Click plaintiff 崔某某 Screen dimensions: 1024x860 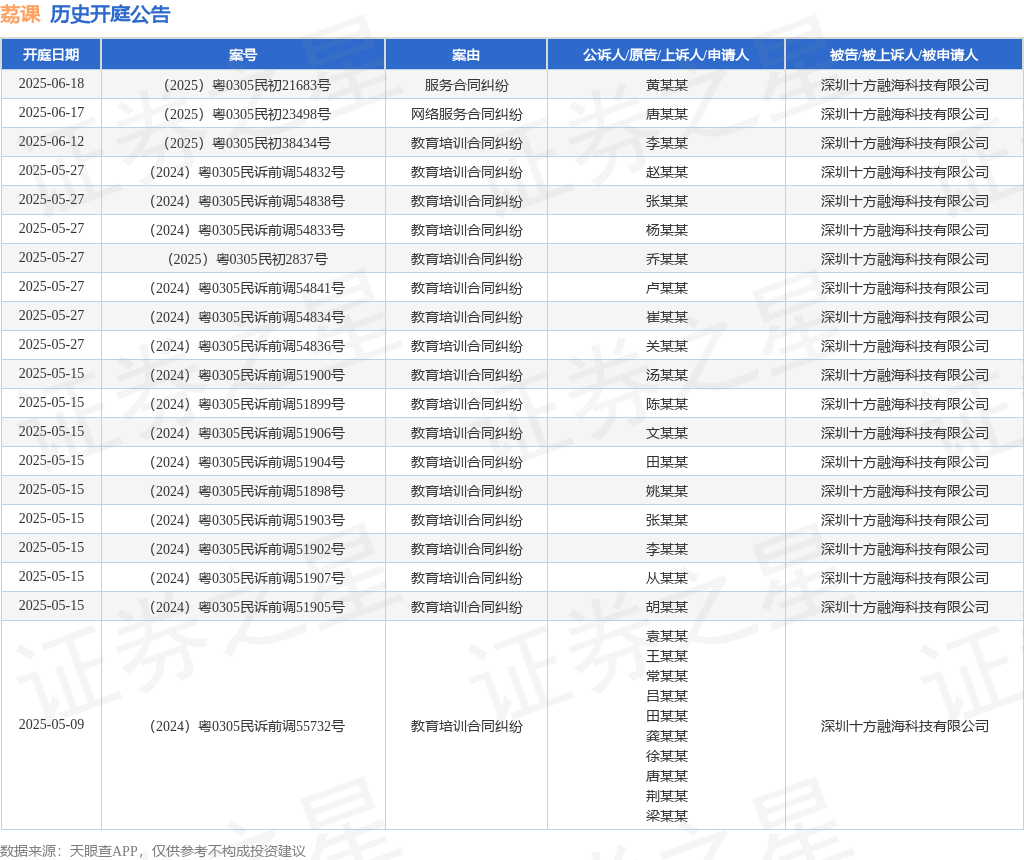point(667,317)
